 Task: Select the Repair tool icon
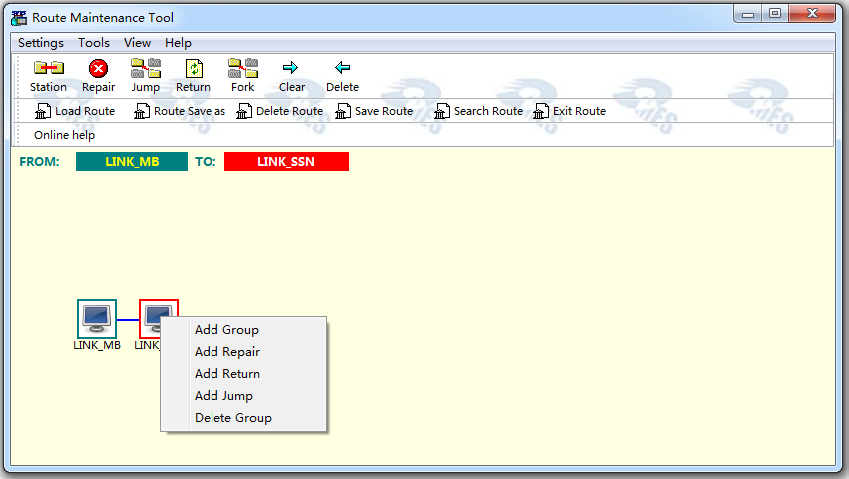(98, 69)
